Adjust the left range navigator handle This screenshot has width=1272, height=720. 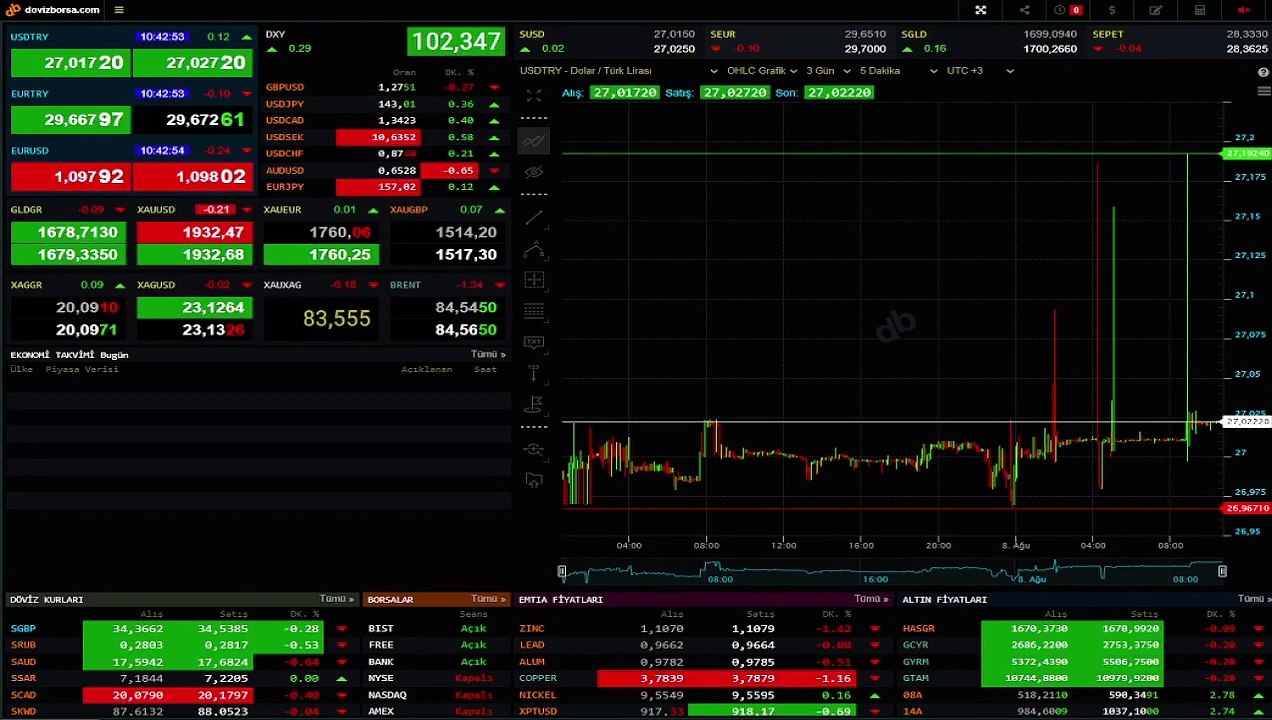562,571
